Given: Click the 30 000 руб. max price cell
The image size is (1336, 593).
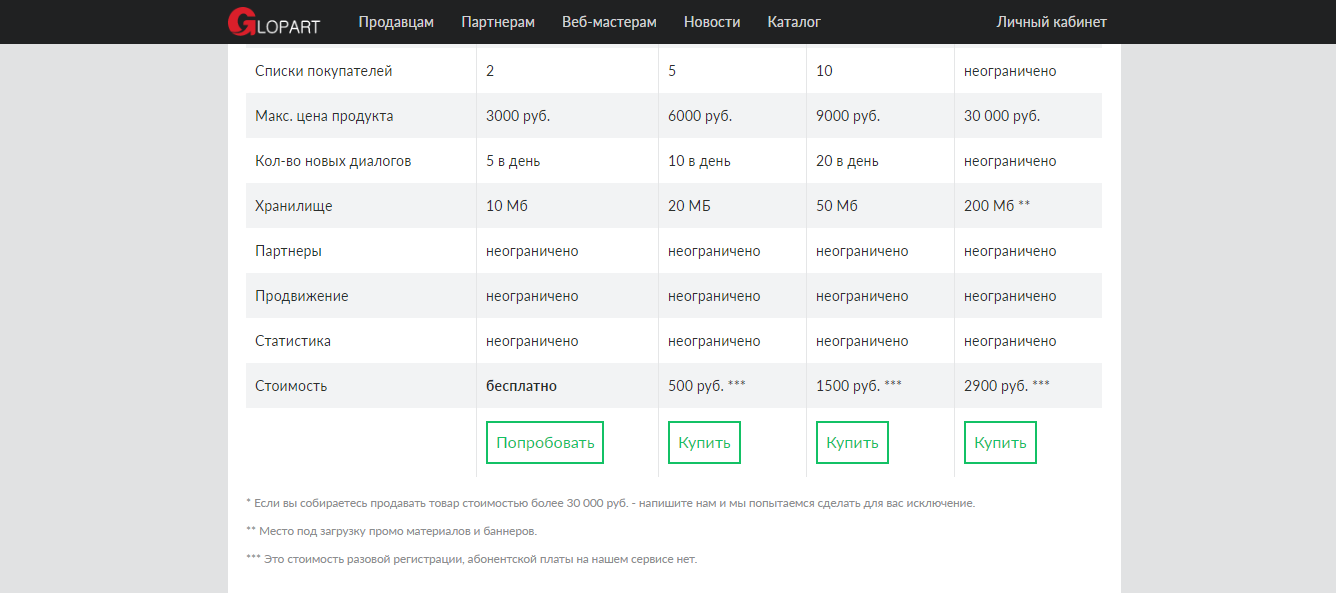Looking at the screenshot, I should [x=1002, y=116].
